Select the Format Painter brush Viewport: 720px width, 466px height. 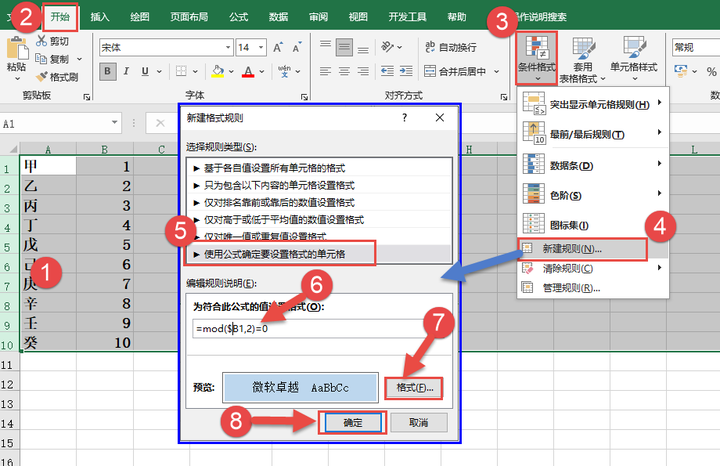pyautogui.click(x=42, y=77)
